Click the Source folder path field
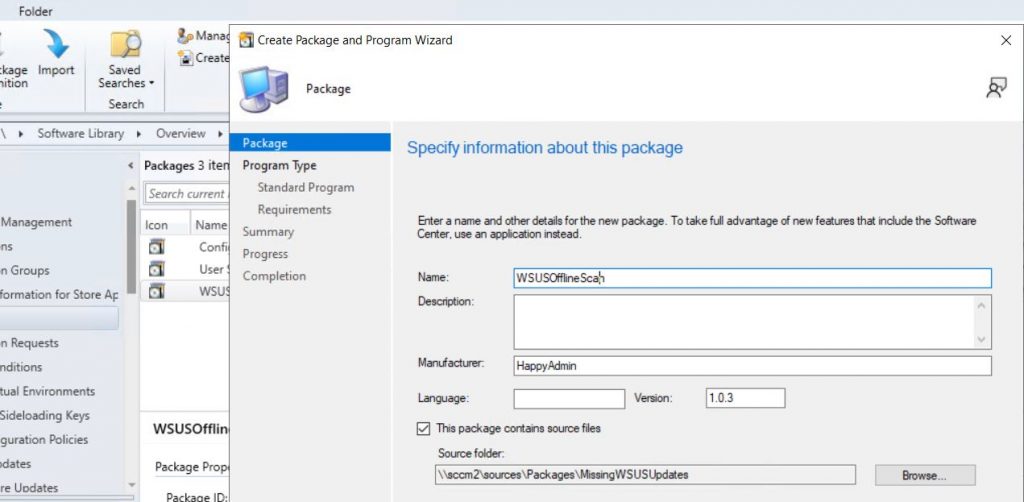The width and height of the screenshot is (1024, 502). (645, 475)
